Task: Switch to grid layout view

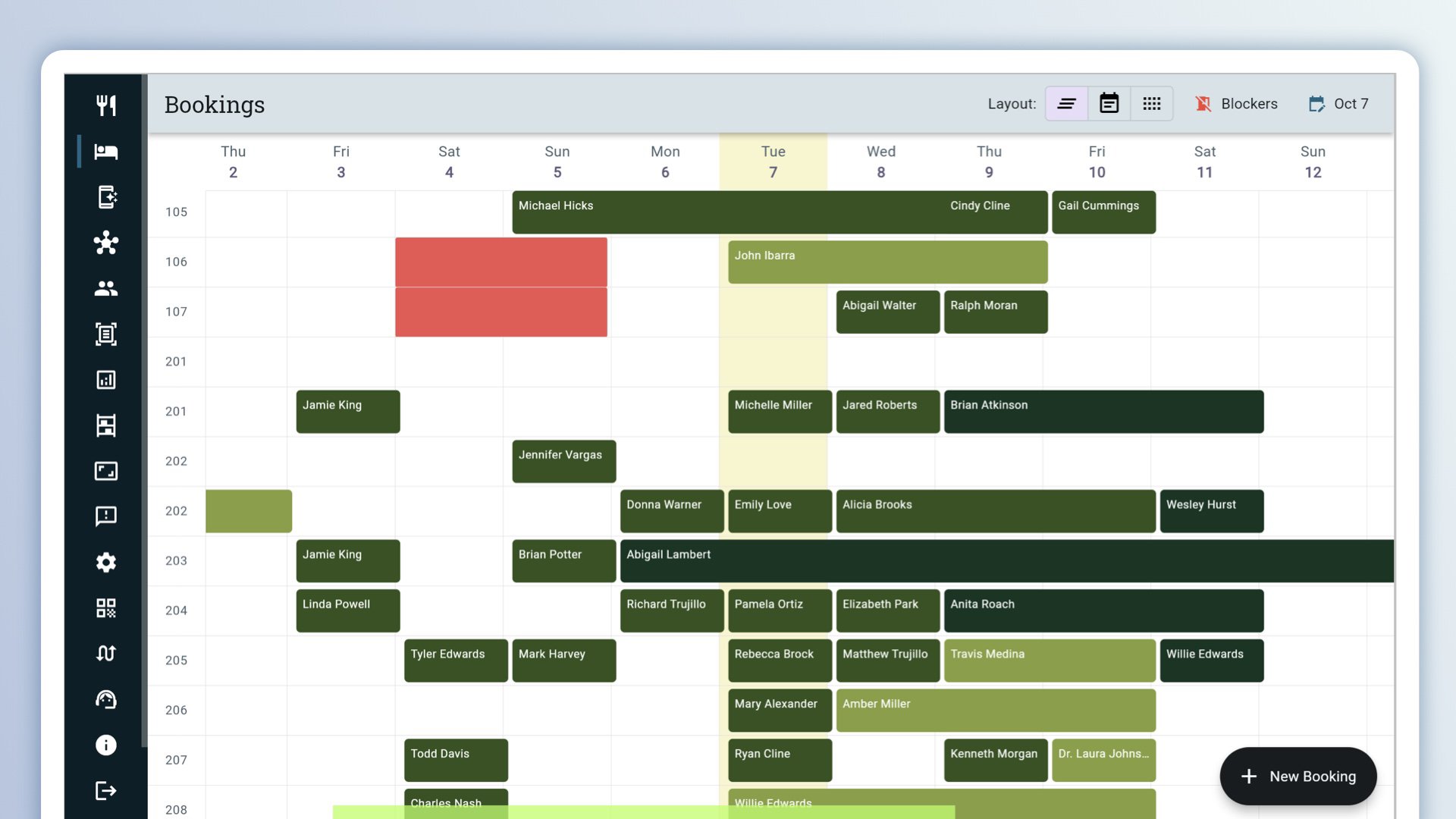Action: coord(1151,104)
